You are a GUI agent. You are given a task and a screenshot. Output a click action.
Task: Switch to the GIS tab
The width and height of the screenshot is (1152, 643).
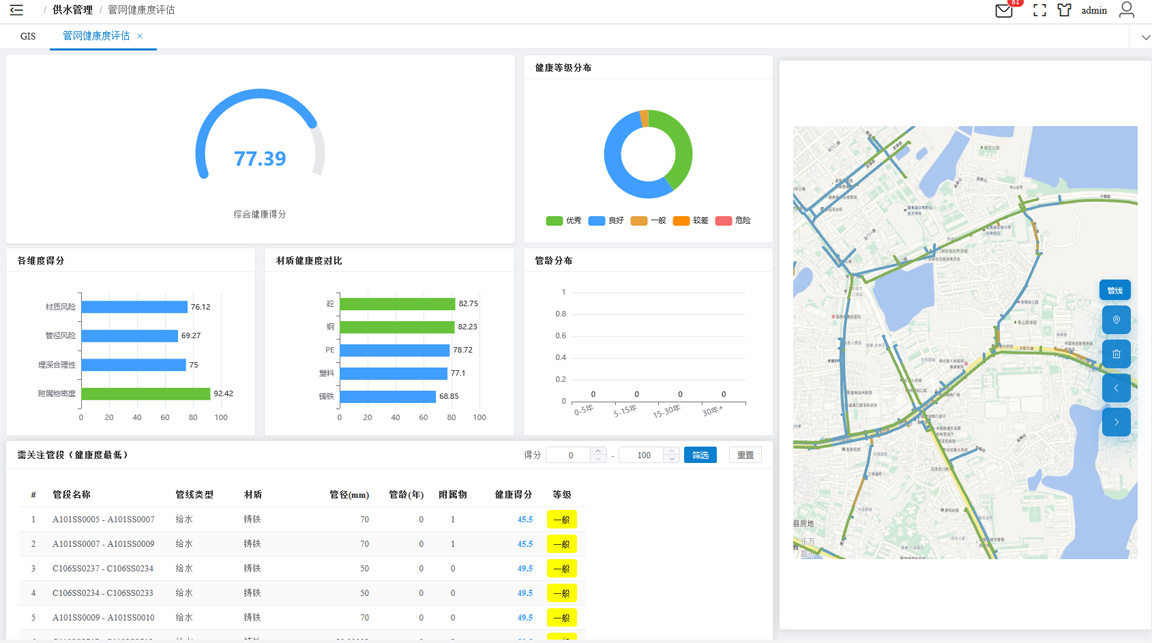(x=28, y=36)
